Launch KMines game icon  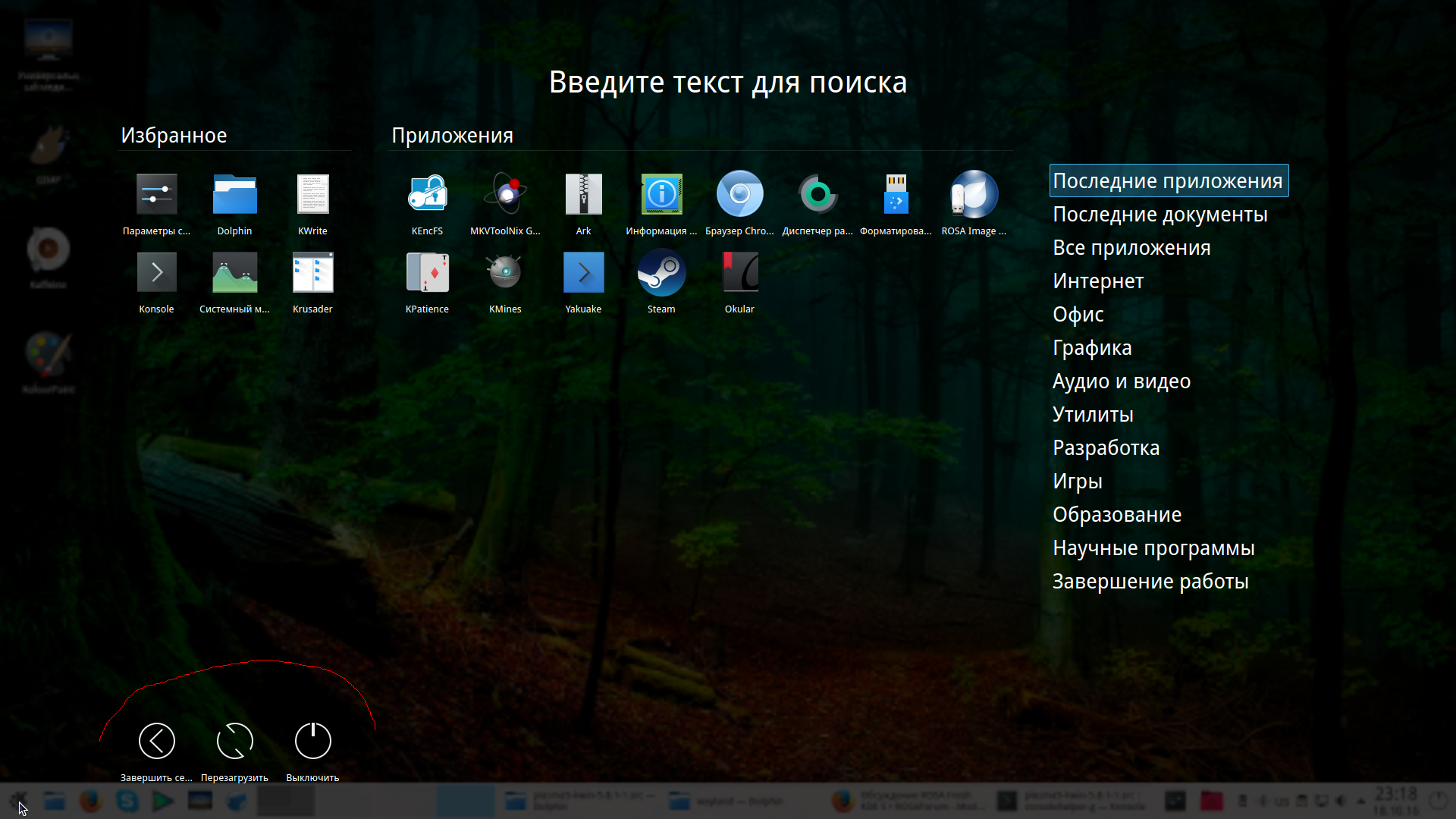coord(505,275)
